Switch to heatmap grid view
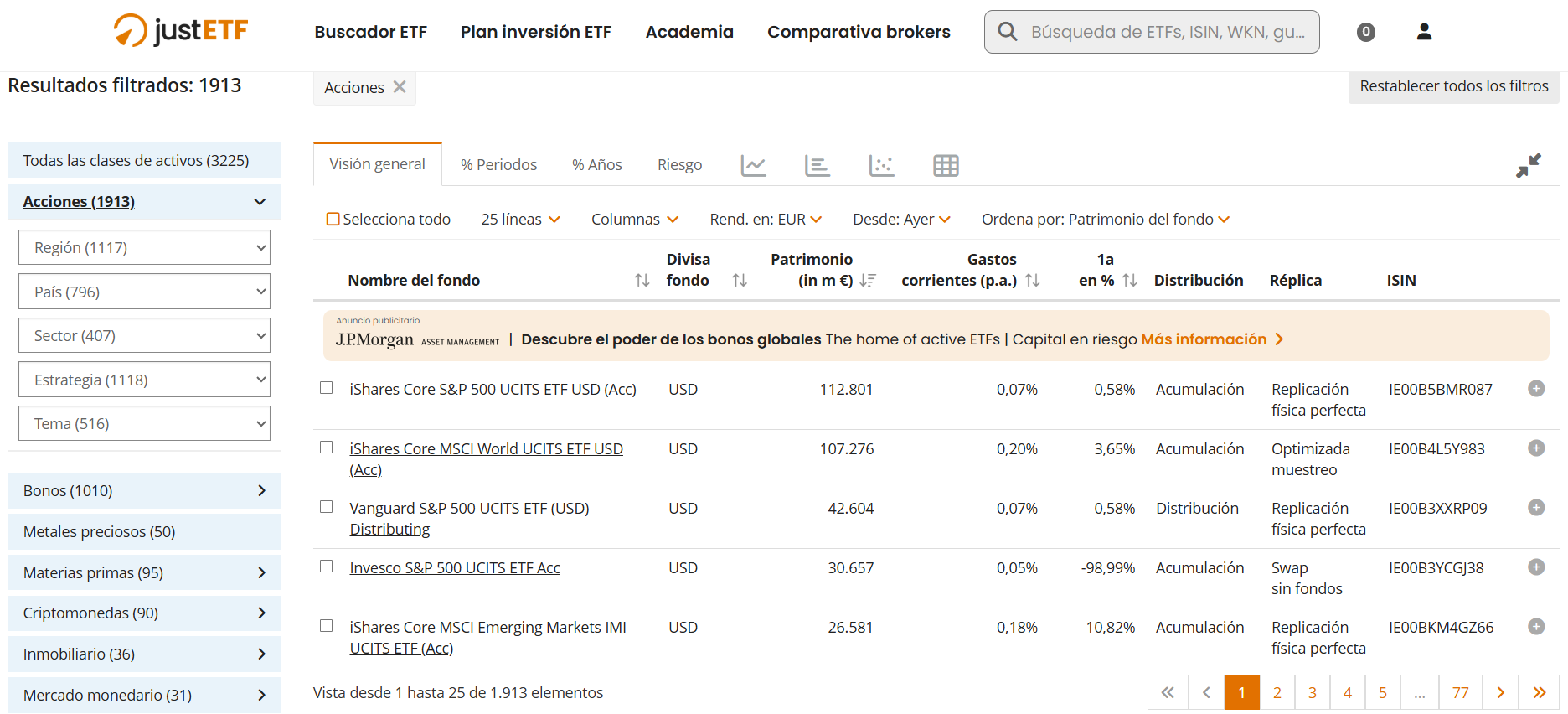The height and width of the screenshot is (714, 1568). point(946,165)
